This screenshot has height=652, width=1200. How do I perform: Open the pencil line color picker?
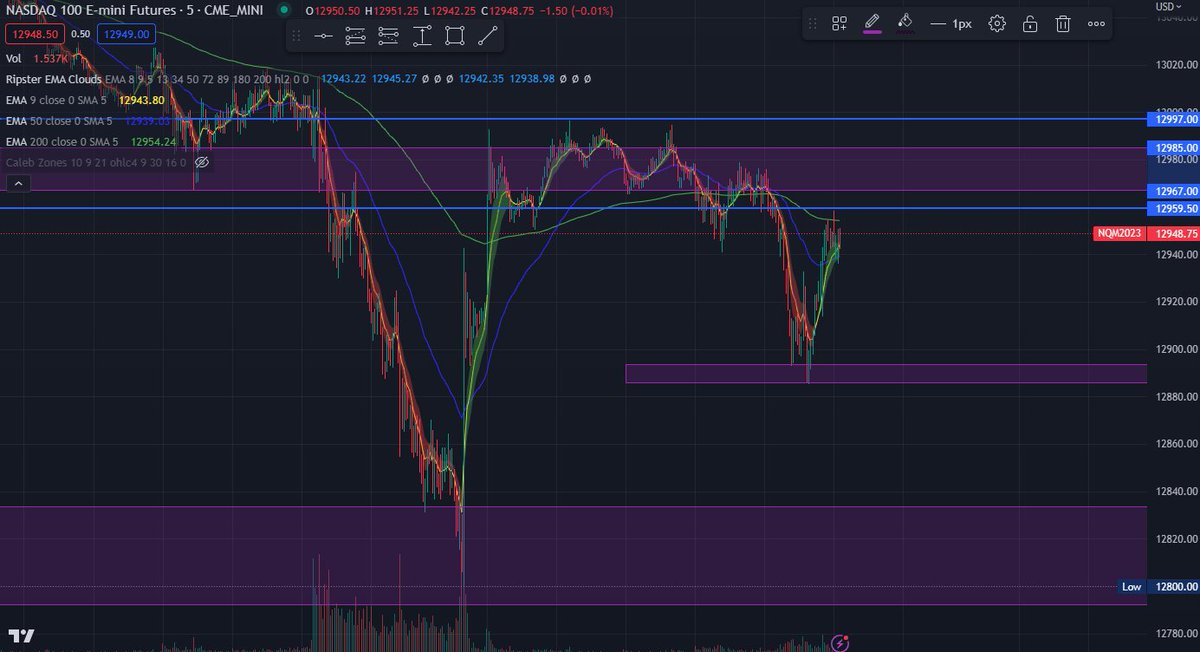[x=872, y=23]
